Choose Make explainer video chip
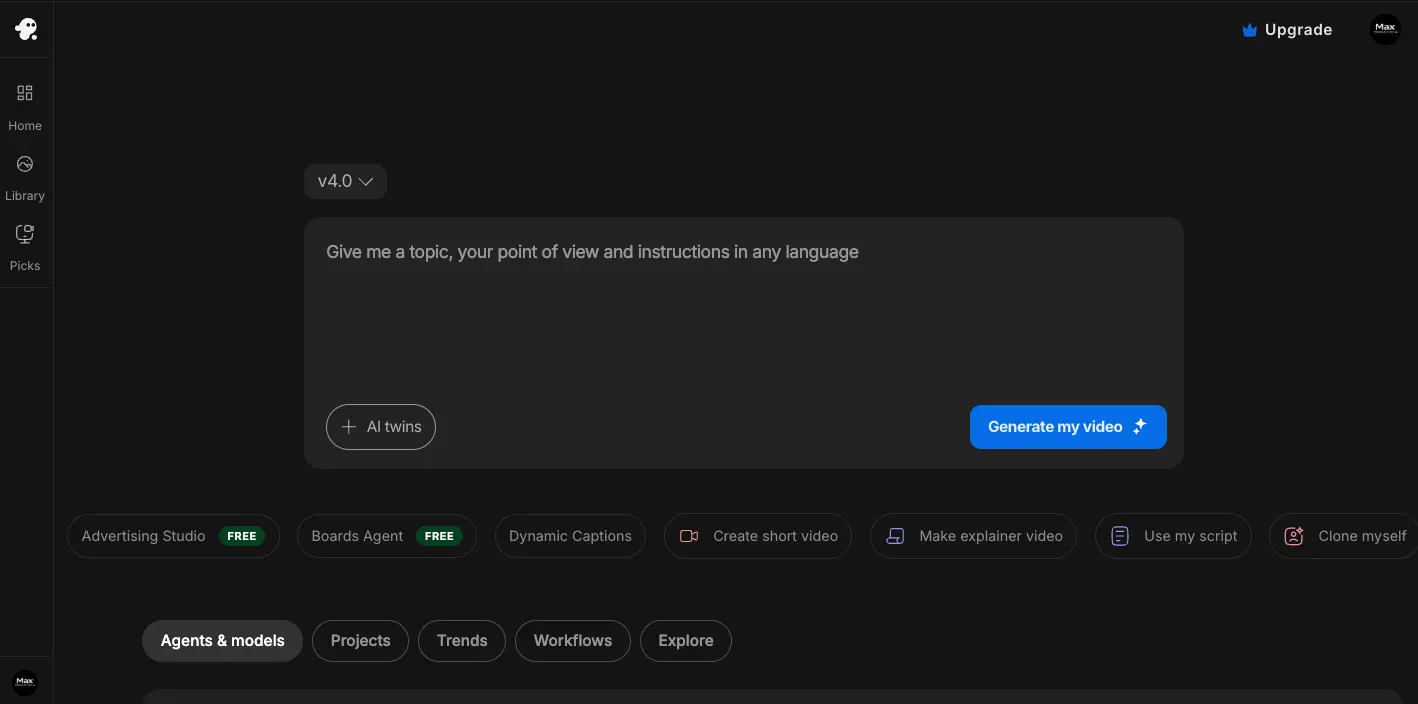This screenshot has height=704, width=1418. pos(973,536)
